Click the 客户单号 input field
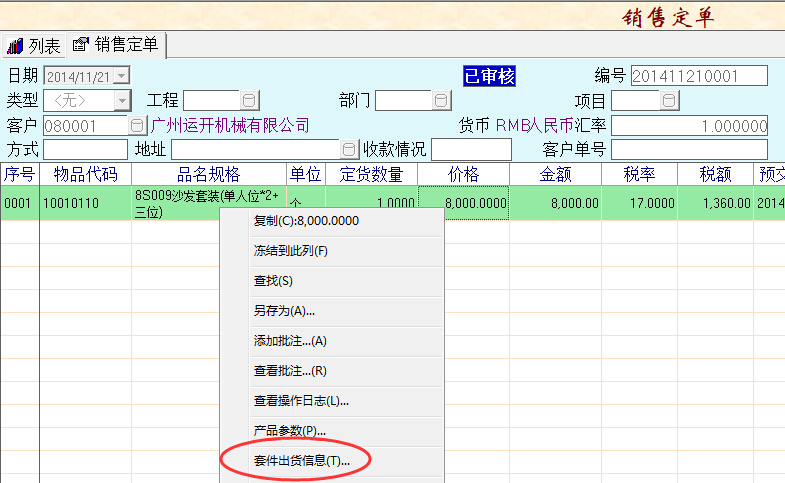The width and height of the screenshot is (785, 483). 689,149
